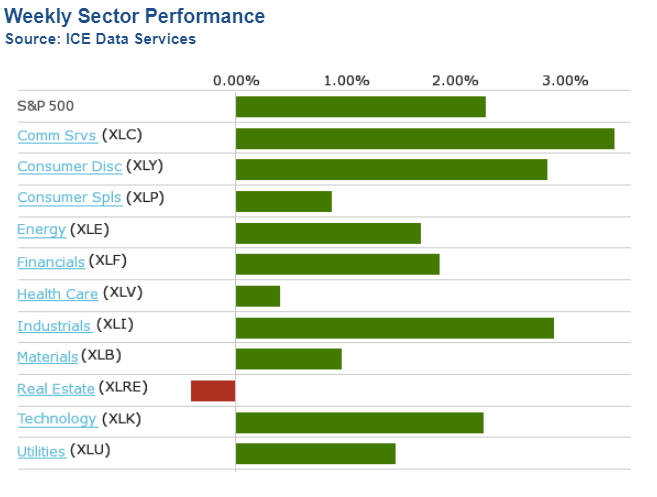This screenshot has width=657, height=497.
Task: Click the Health Care performance bar
Action: point(258,296)
